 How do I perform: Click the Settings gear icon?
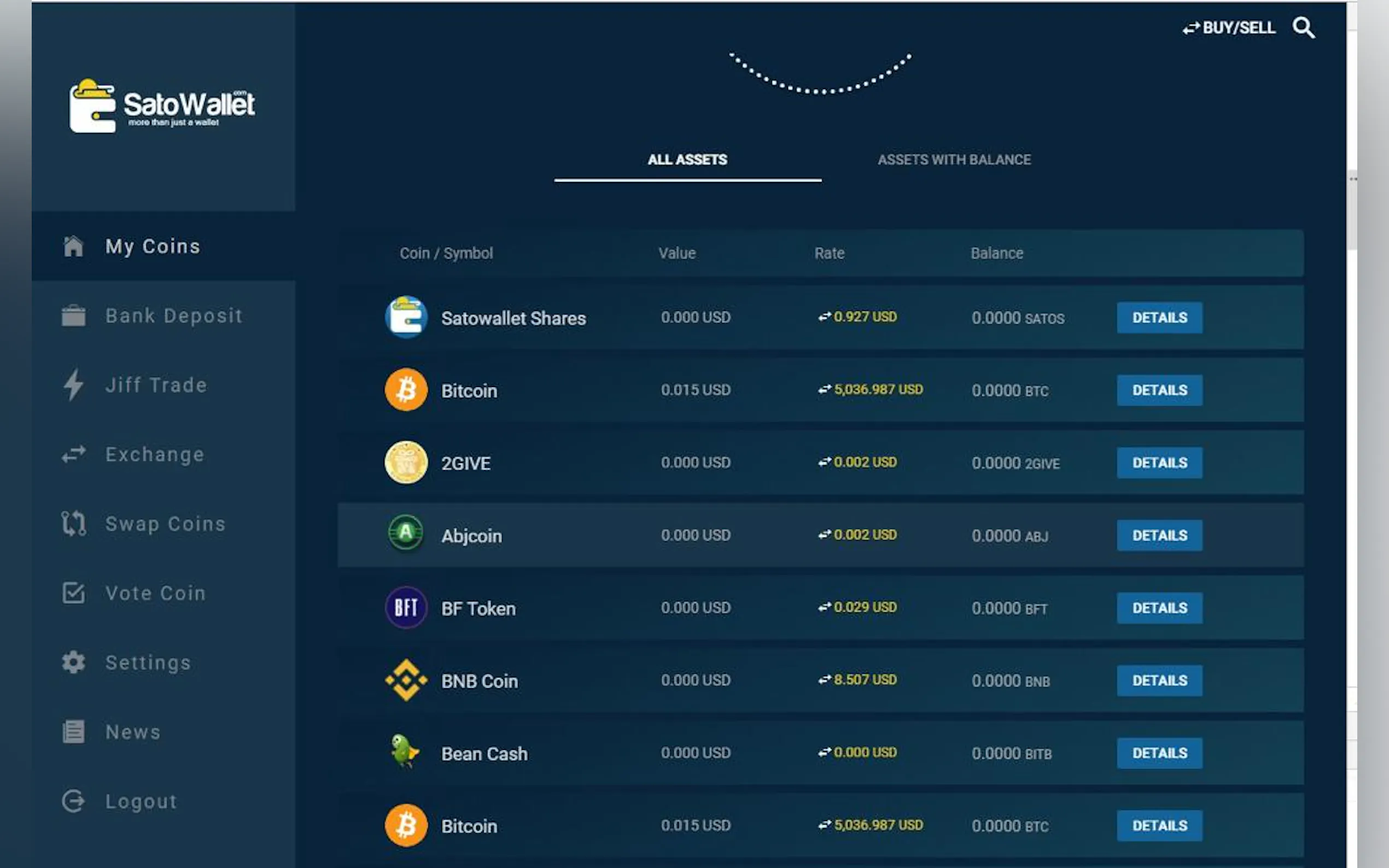pos(73,662)
